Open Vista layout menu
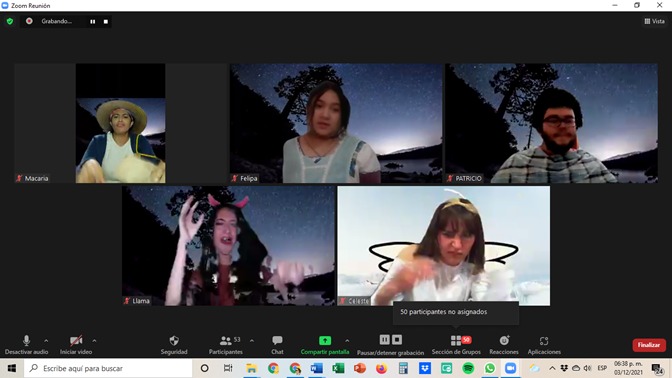This screenshot has height=378, width=672. (x=654, y=21)
